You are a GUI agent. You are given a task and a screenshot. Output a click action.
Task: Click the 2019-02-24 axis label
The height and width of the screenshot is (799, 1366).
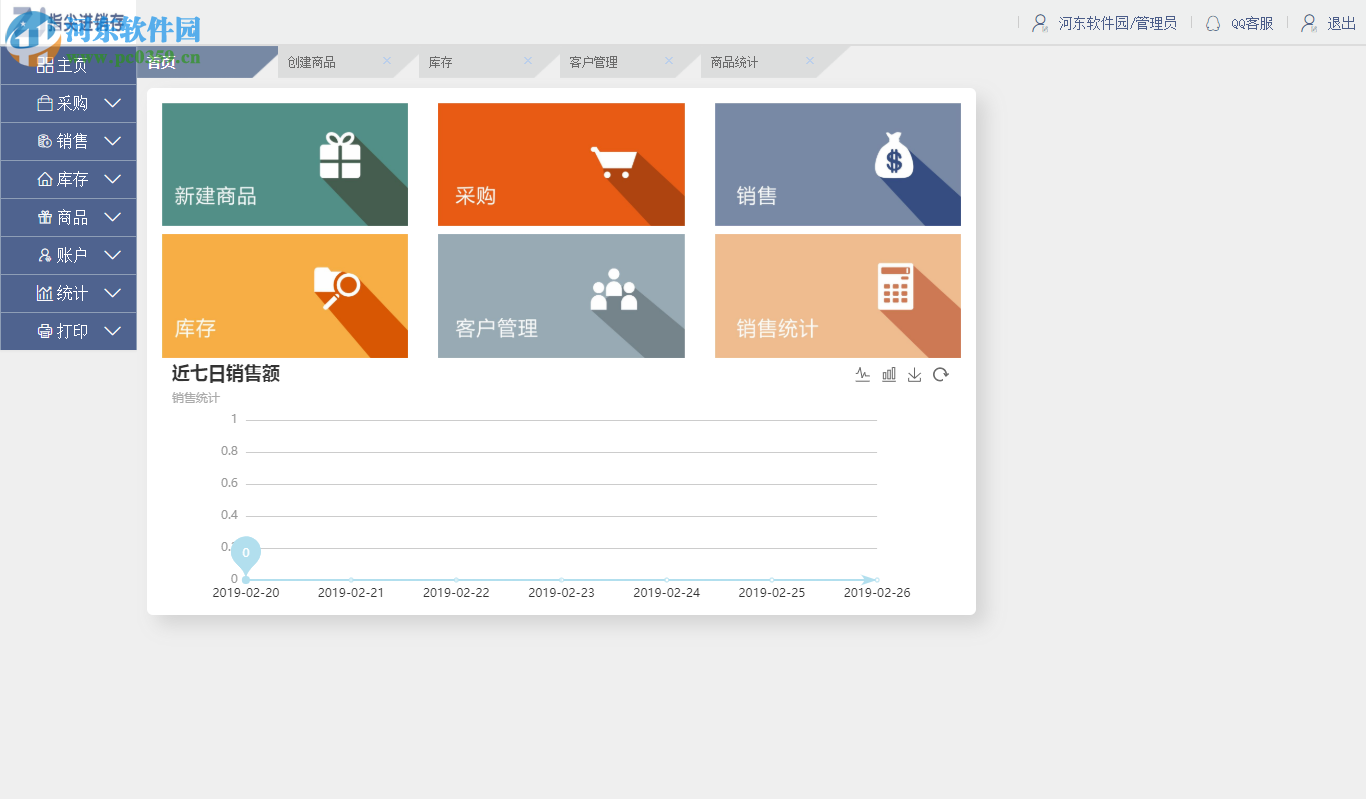click(667, 593)
